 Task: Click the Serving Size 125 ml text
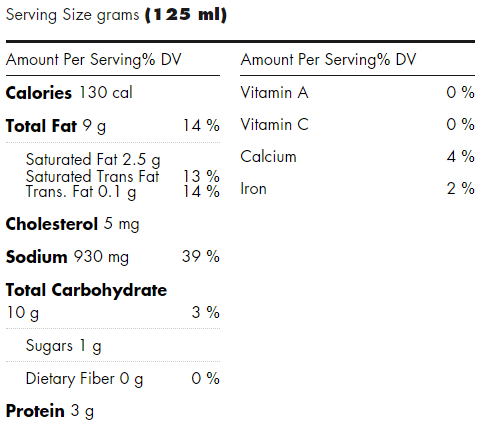[x=116, y=15]
